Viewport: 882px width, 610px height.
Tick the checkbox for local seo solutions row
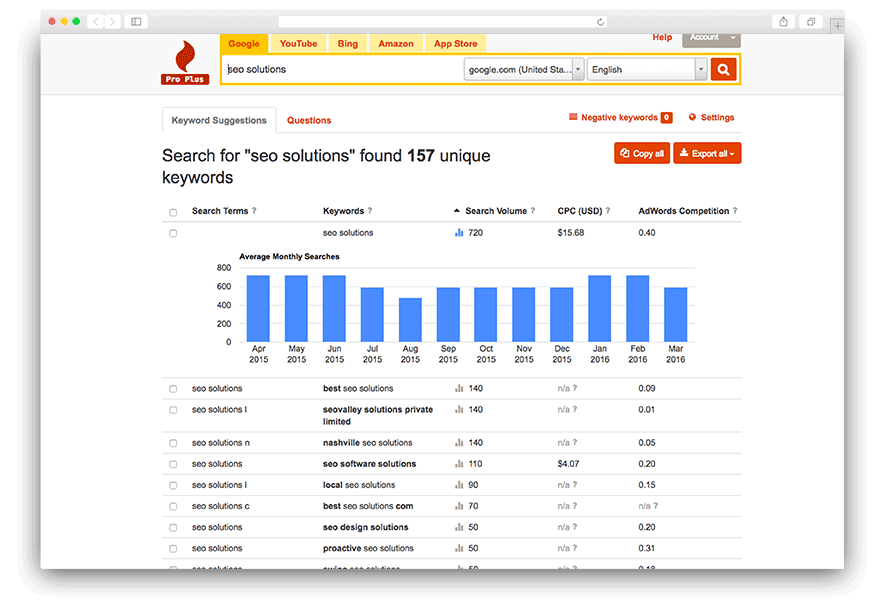[x=173, y=484]
